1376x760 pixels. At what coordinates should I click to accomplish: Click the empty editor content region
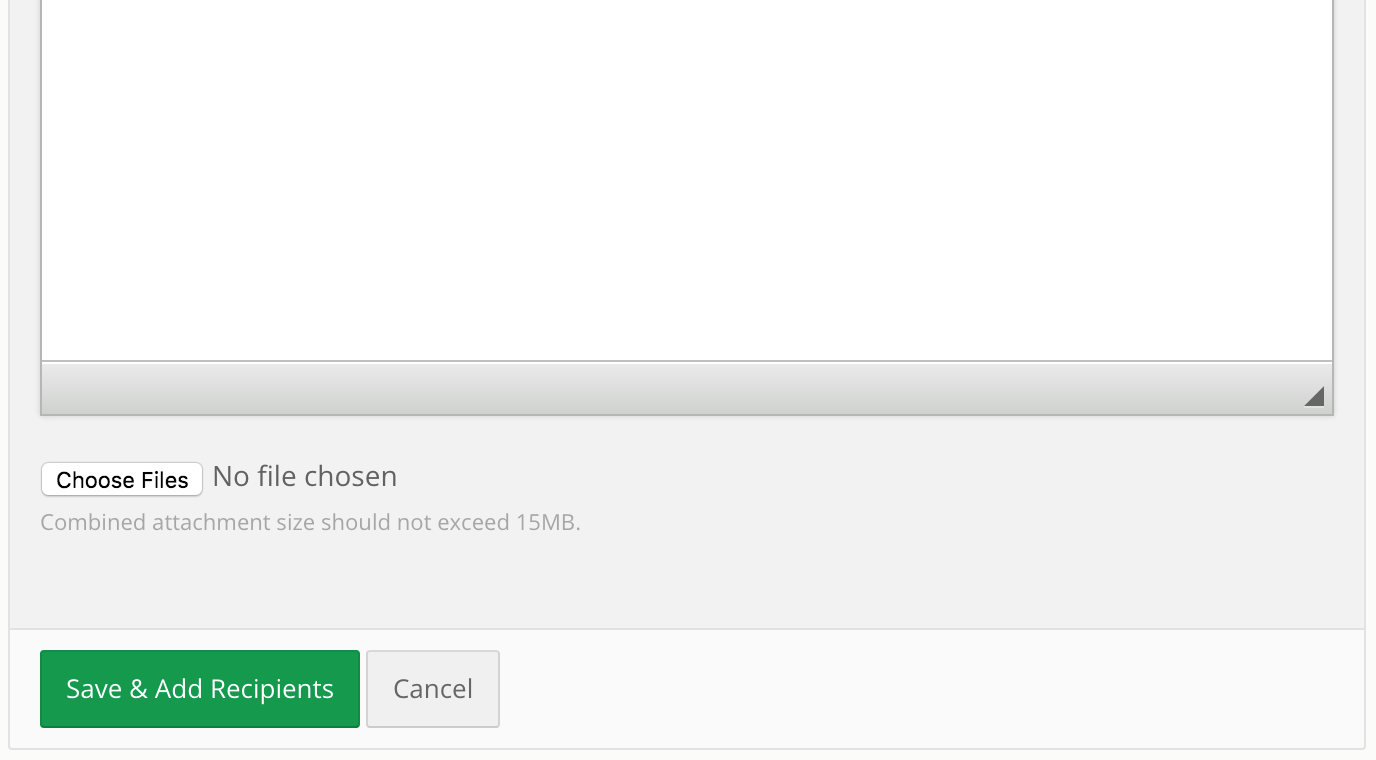(687, 180)
